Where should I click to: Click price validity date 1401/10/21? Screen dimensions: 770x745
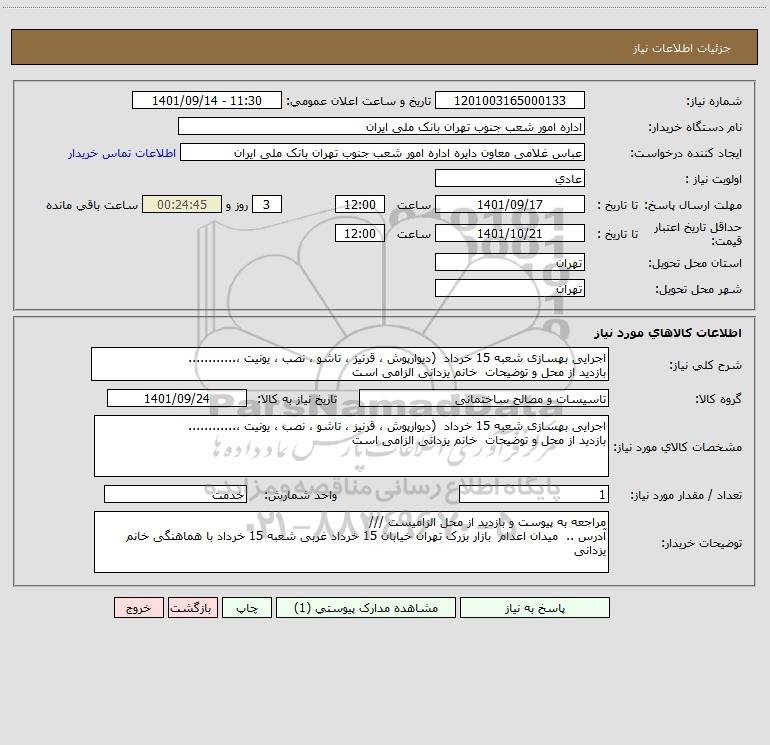point(510,233)
